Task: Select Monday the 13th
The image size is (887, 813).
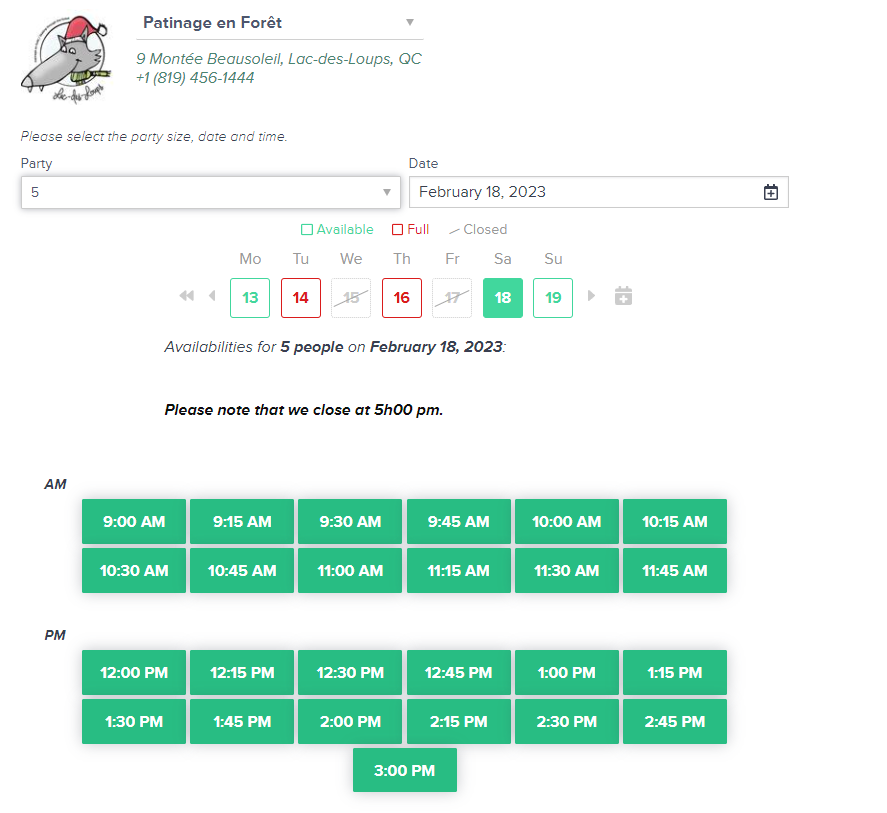Action: click(250, 298)
